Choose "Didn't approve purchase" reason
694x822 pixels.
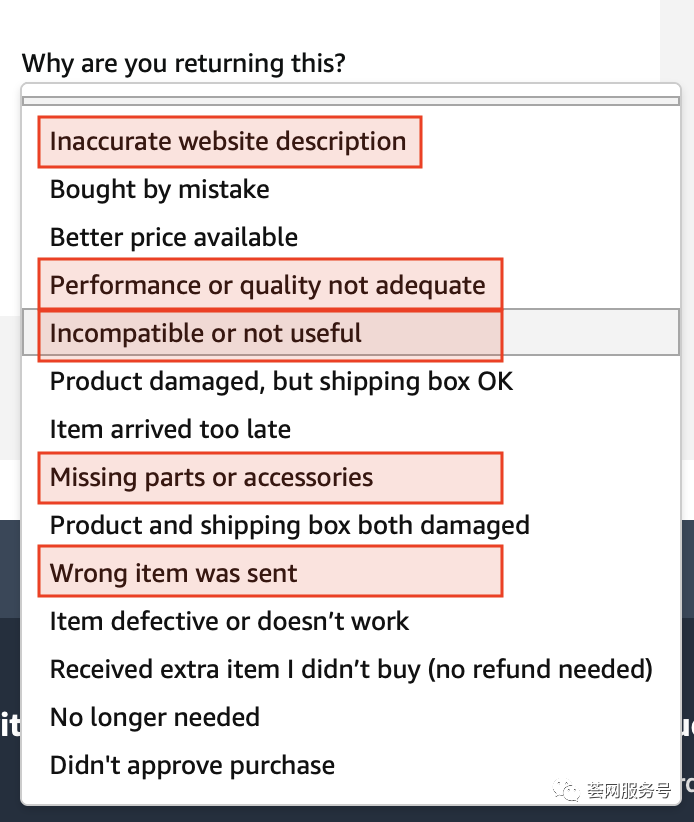192,765
